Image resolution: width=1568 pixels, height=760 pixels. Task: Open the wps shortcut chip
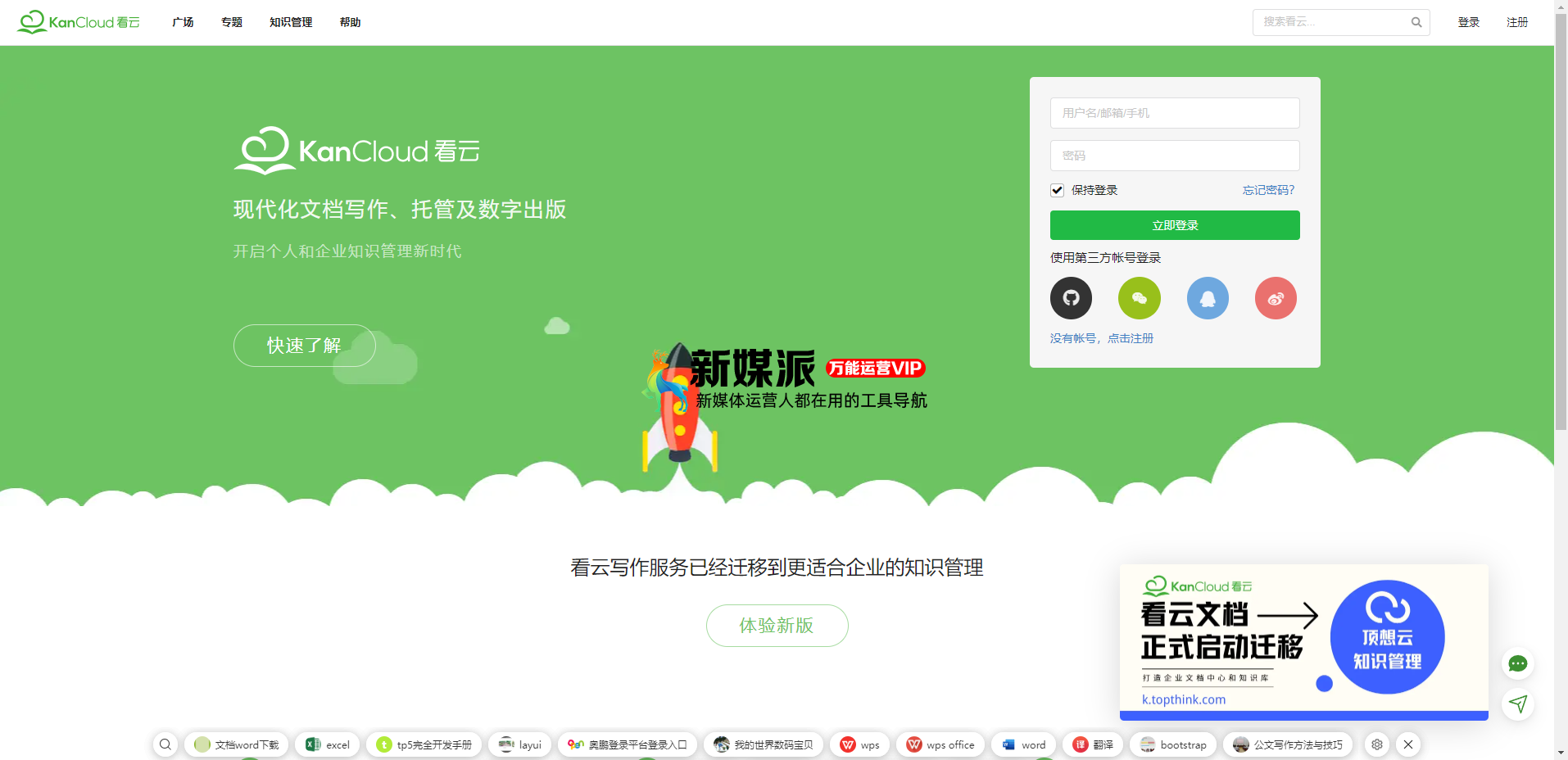(x=859, y=744)
